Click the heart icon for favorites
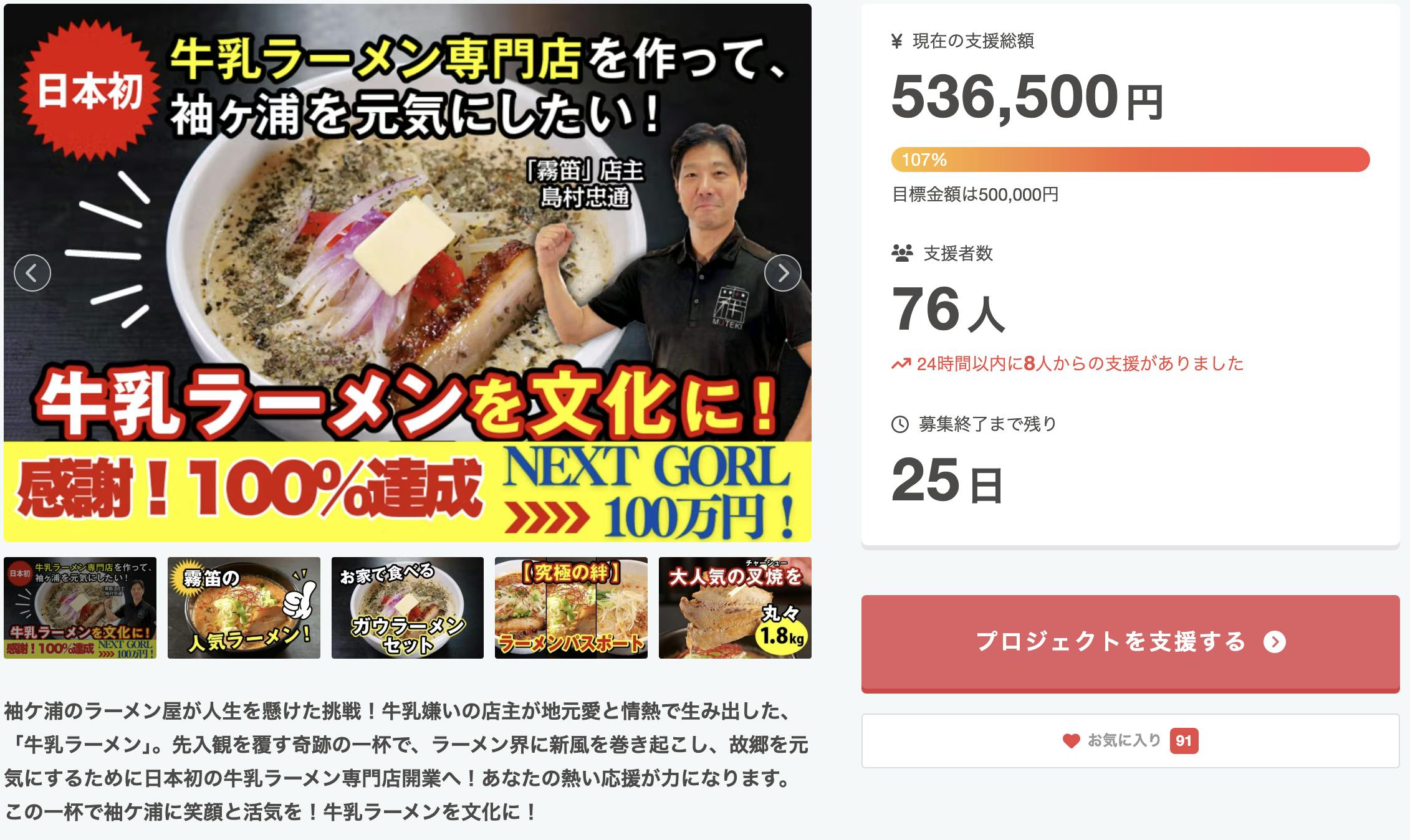This screenshot has width=1410, height=840. pos(1071,741)
